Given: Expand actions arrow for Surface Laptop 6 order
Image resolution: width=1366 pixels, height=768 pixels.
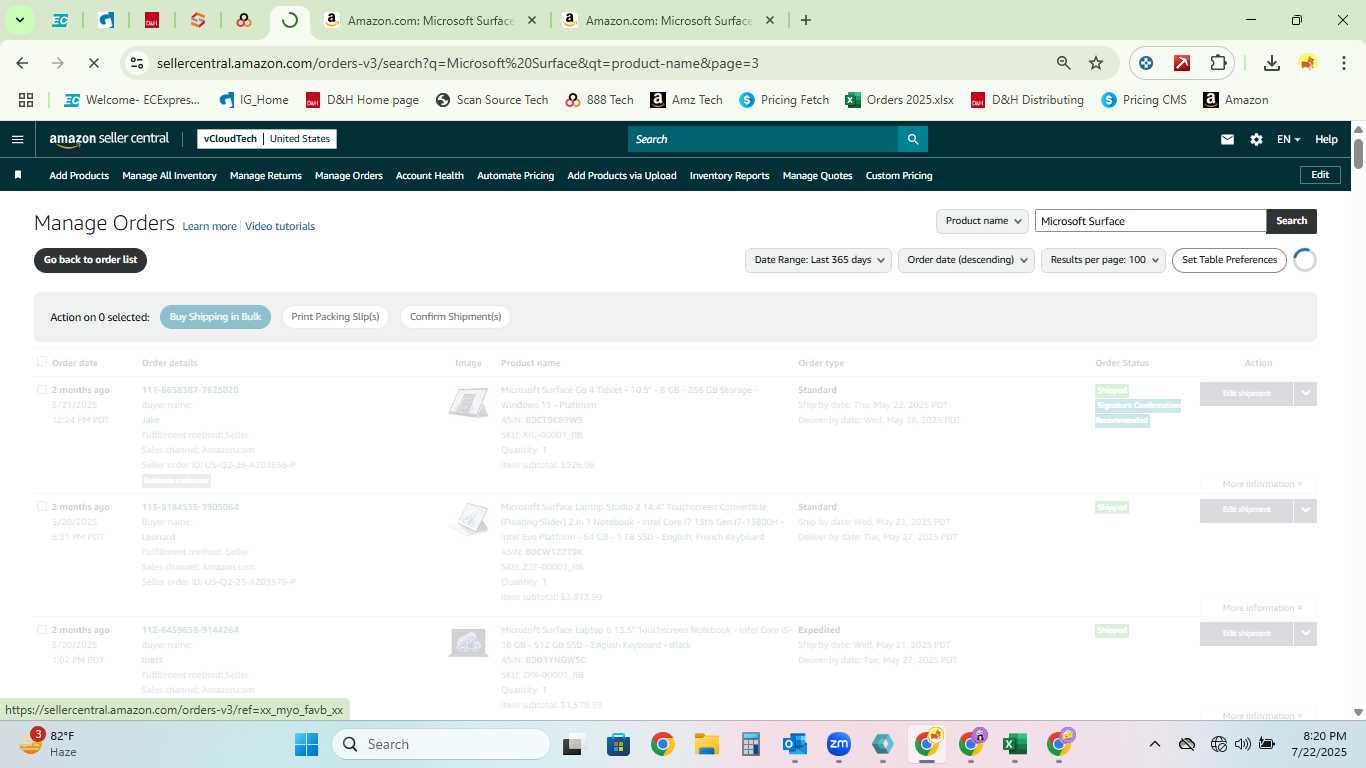Looking at the screenshot, I should tap(1305, 634).
